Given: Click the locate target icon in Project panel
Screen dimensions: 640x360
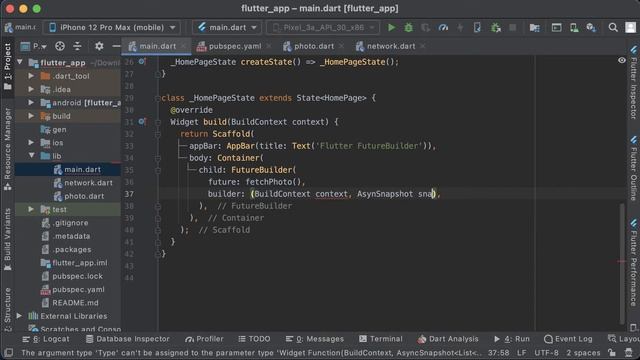Looking at the screenshot, I should [60, 46].
